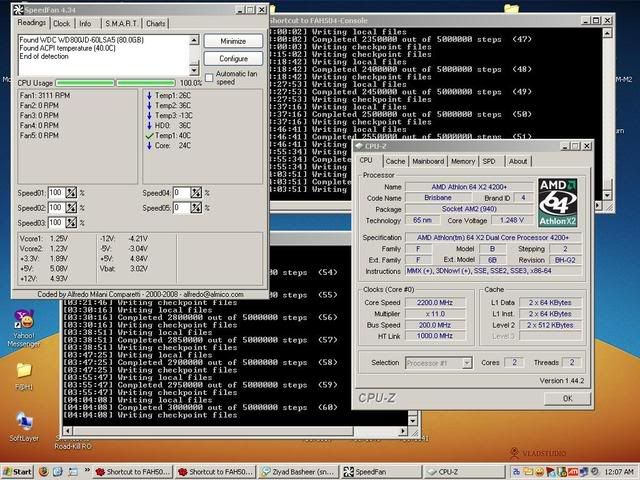Click the taskbar clock showing 12:07 AM
The height and width of the screenshot is (480, 640).
(619, 472)
